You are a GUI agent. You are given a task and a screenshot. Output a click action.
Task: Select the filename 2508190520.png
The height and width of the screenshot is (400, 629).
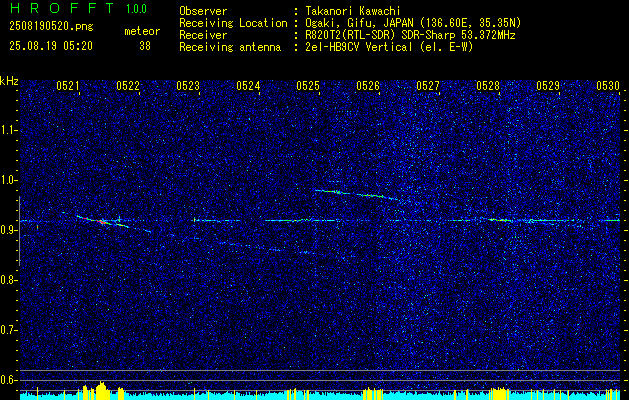tap(51, 27)
